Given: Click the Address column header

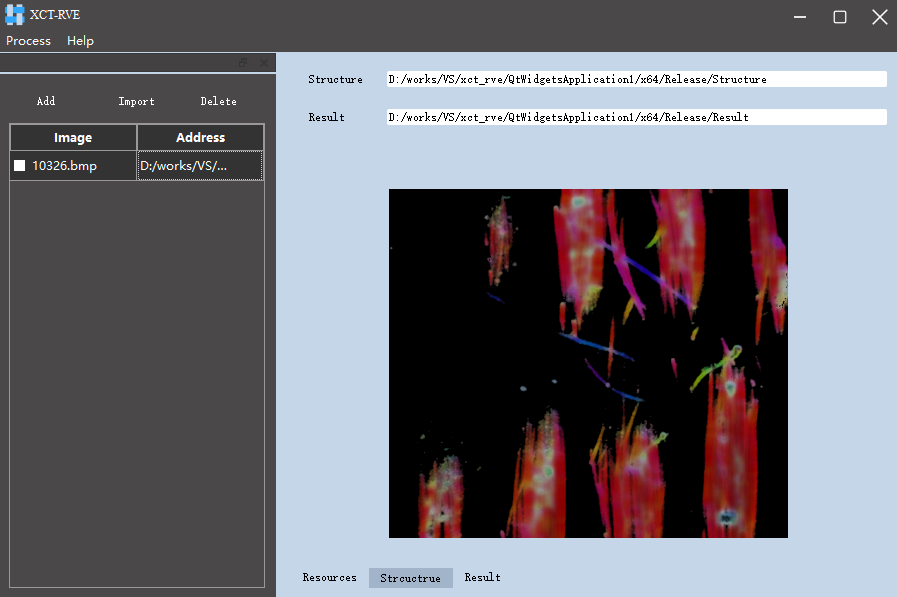Looking at the screenshot, I should point(200,138).
